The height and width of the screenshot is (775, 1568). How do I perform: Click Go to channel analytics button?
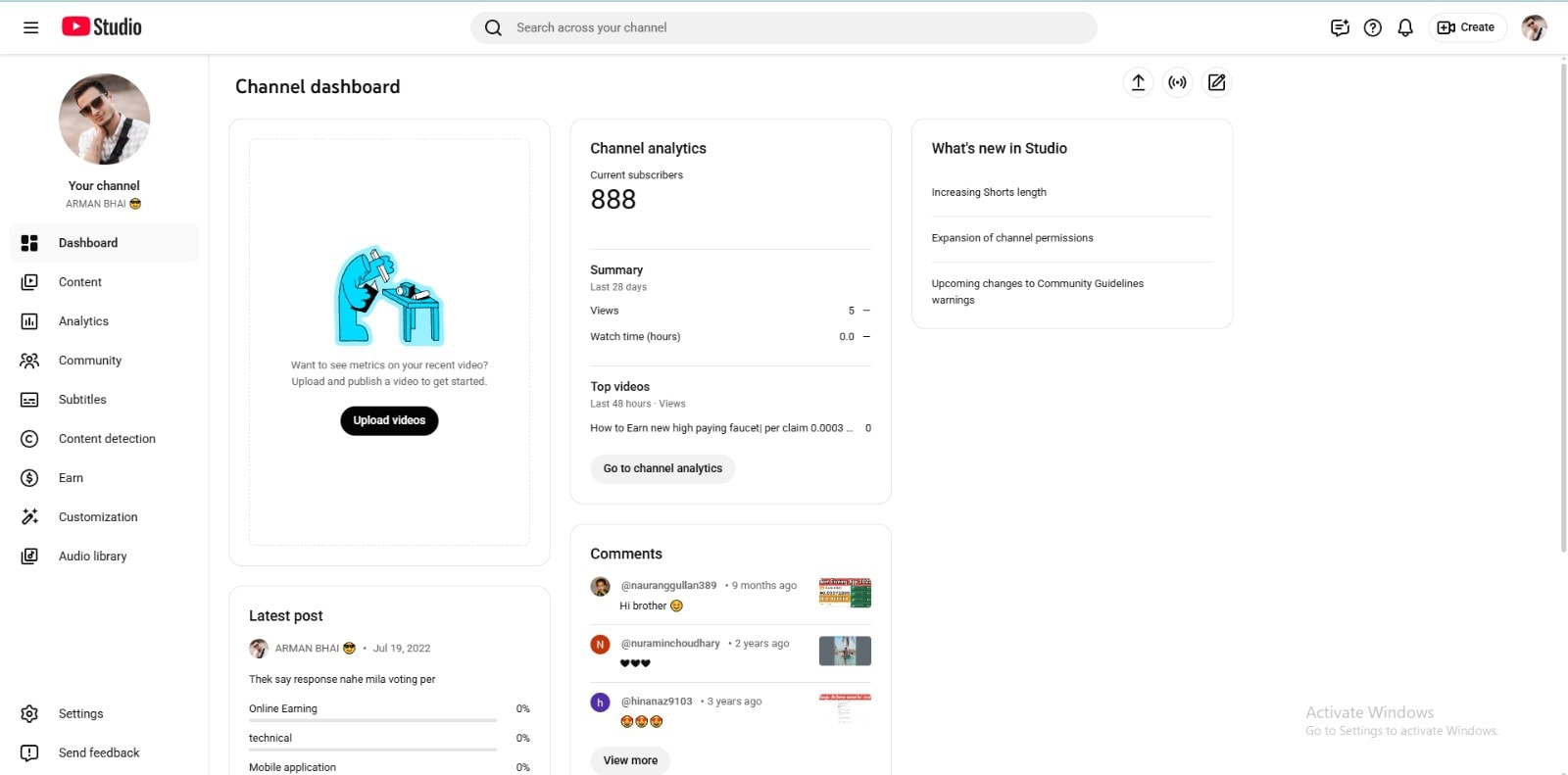662,468
